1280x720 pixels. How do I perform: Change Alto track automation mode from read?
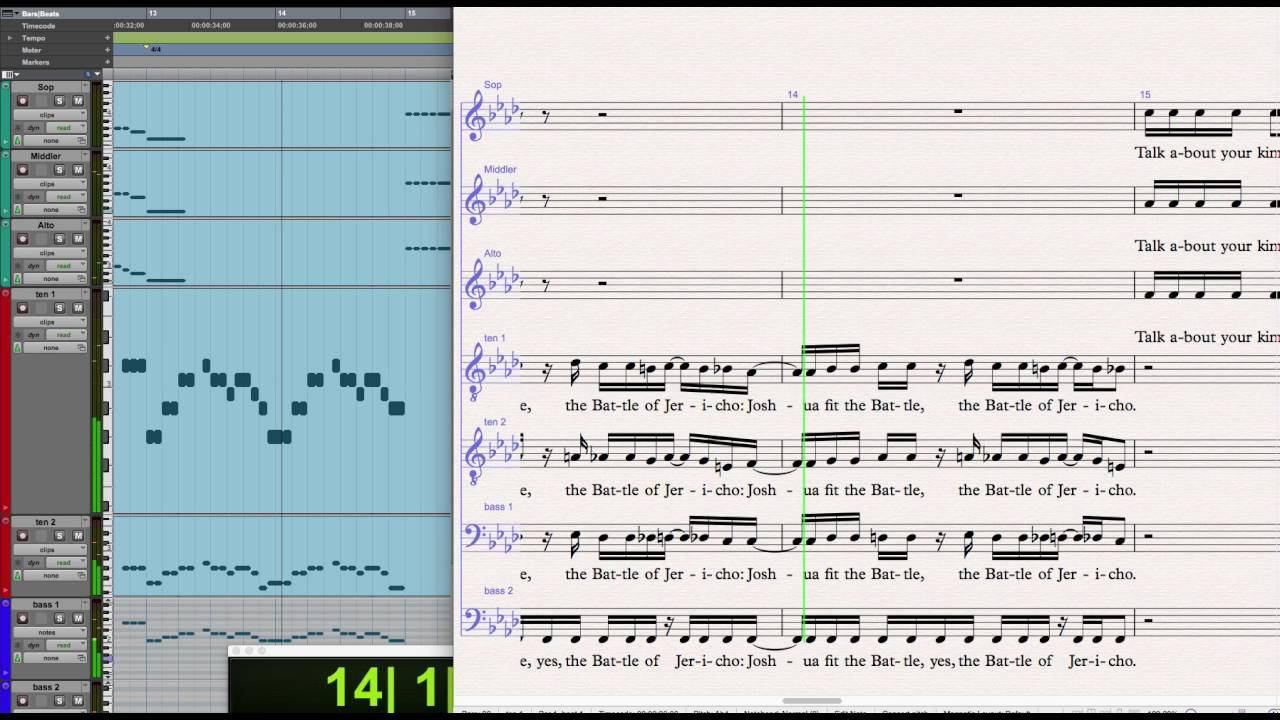(x=68, y=266)
